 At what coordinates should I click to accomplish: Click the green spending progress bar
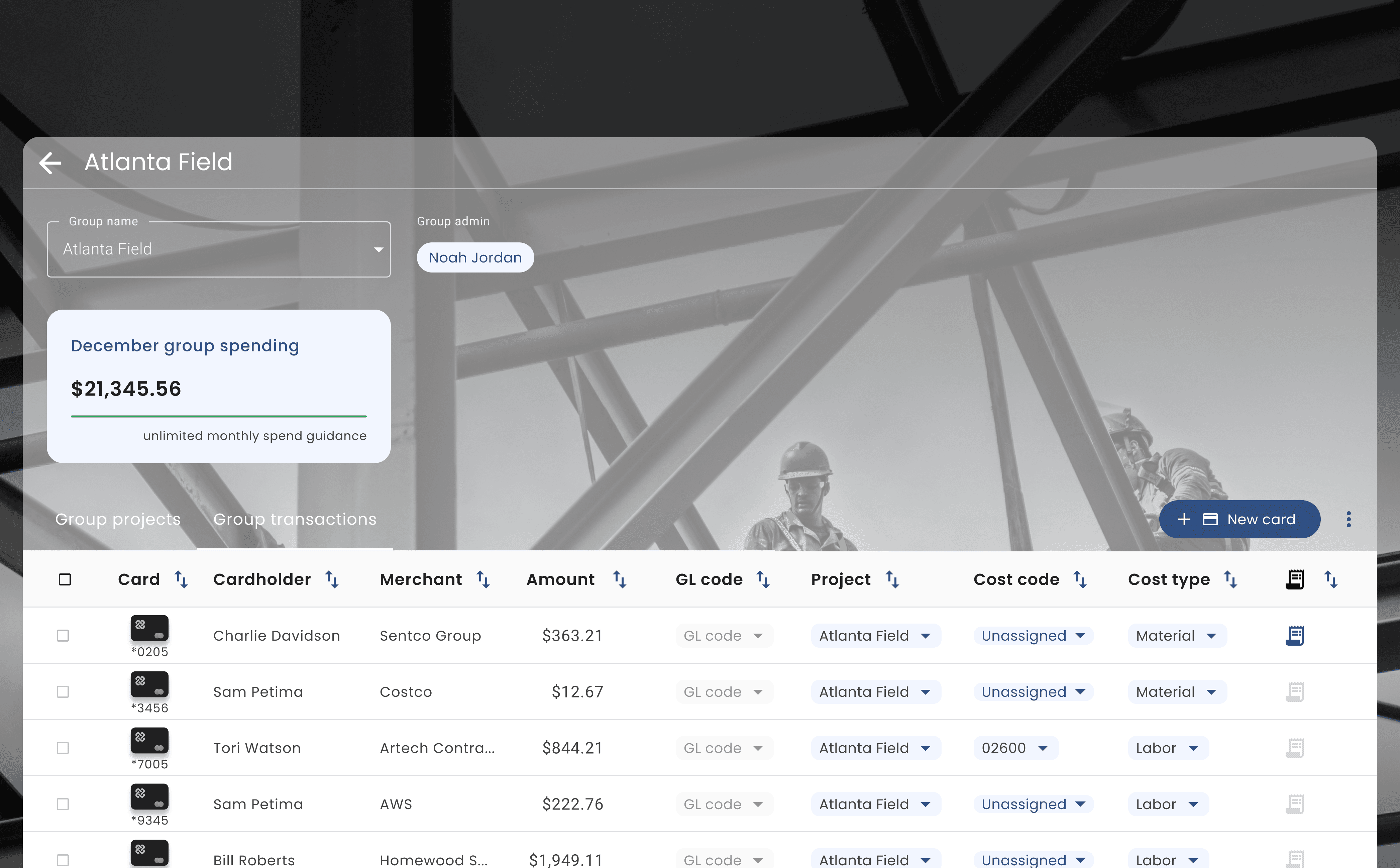(x=218, y=416)
